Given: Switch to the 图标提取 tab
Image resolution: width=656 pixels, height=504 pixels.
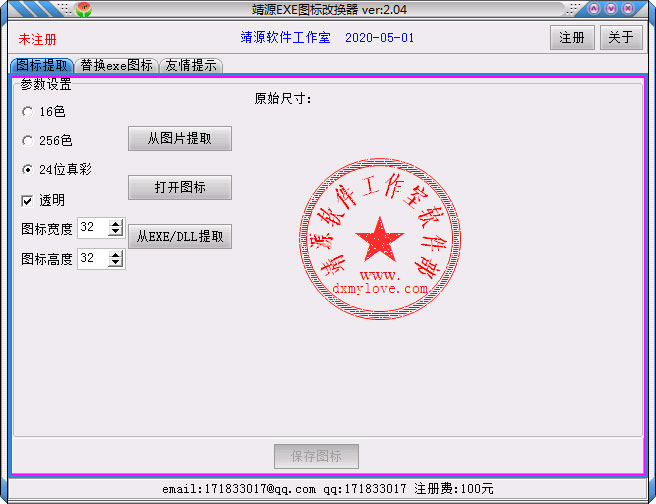Looking at the screenshot, I should 42,66.
